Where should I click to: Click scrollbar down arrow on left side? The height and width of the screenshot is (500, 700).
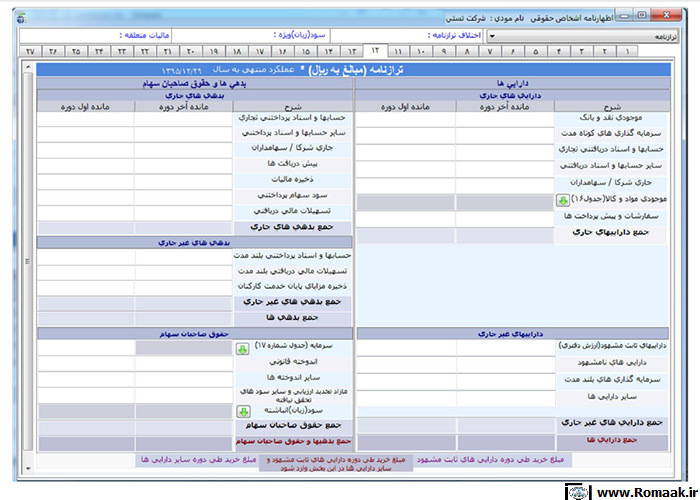pyautogui.click(x=28, y=468)
